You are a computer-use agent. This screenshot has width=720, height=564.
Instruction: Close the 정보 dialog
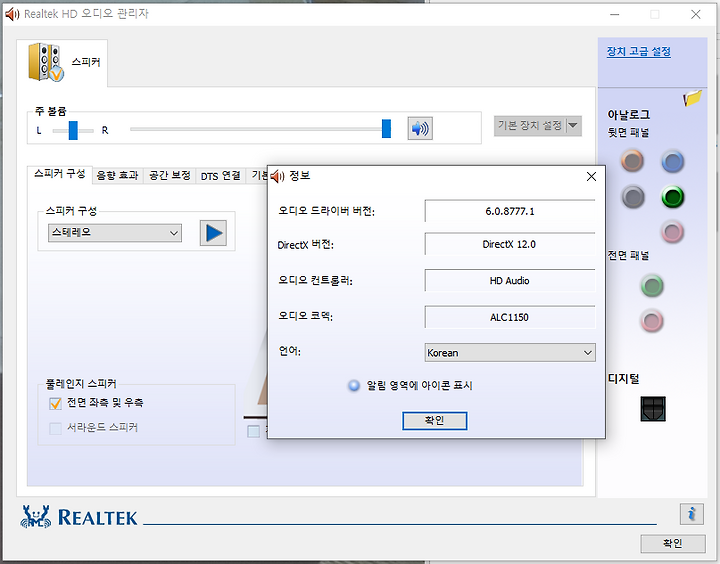click(591, 176)
